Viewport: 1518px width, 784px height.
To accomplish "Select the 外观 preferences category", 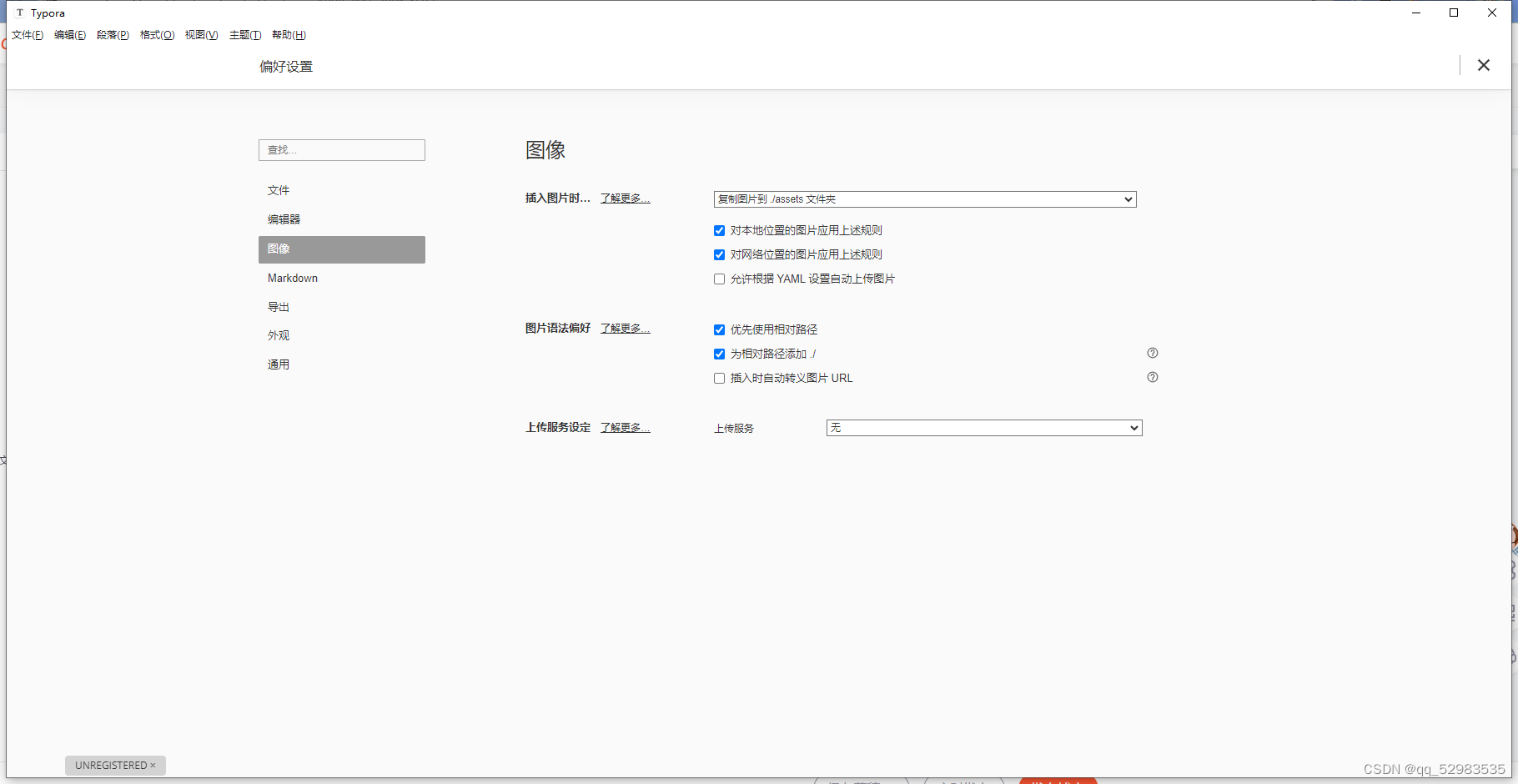I will (342, 336).
